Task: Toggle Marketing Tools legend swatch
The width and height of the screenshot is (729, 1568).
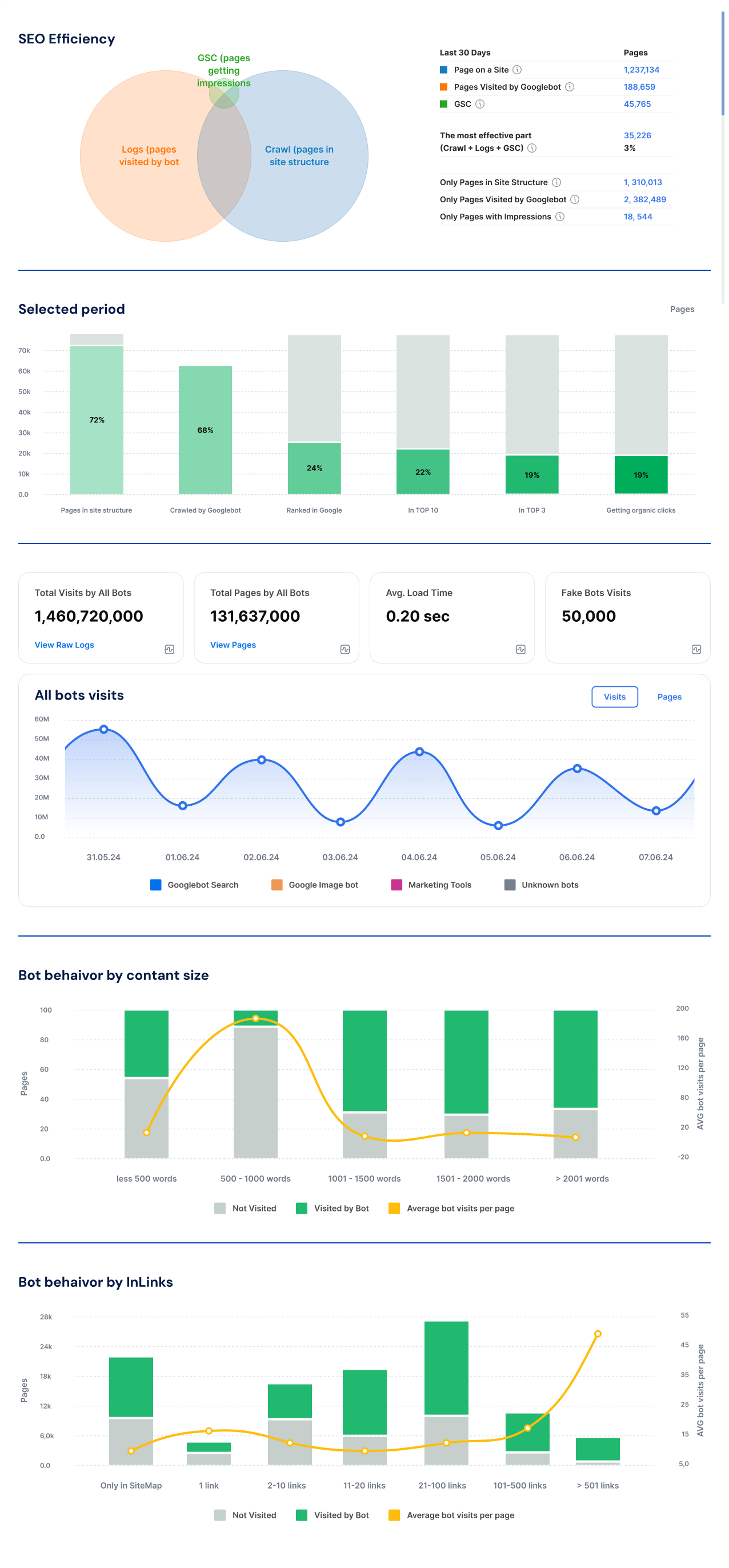Action: (x=396, y=885)
